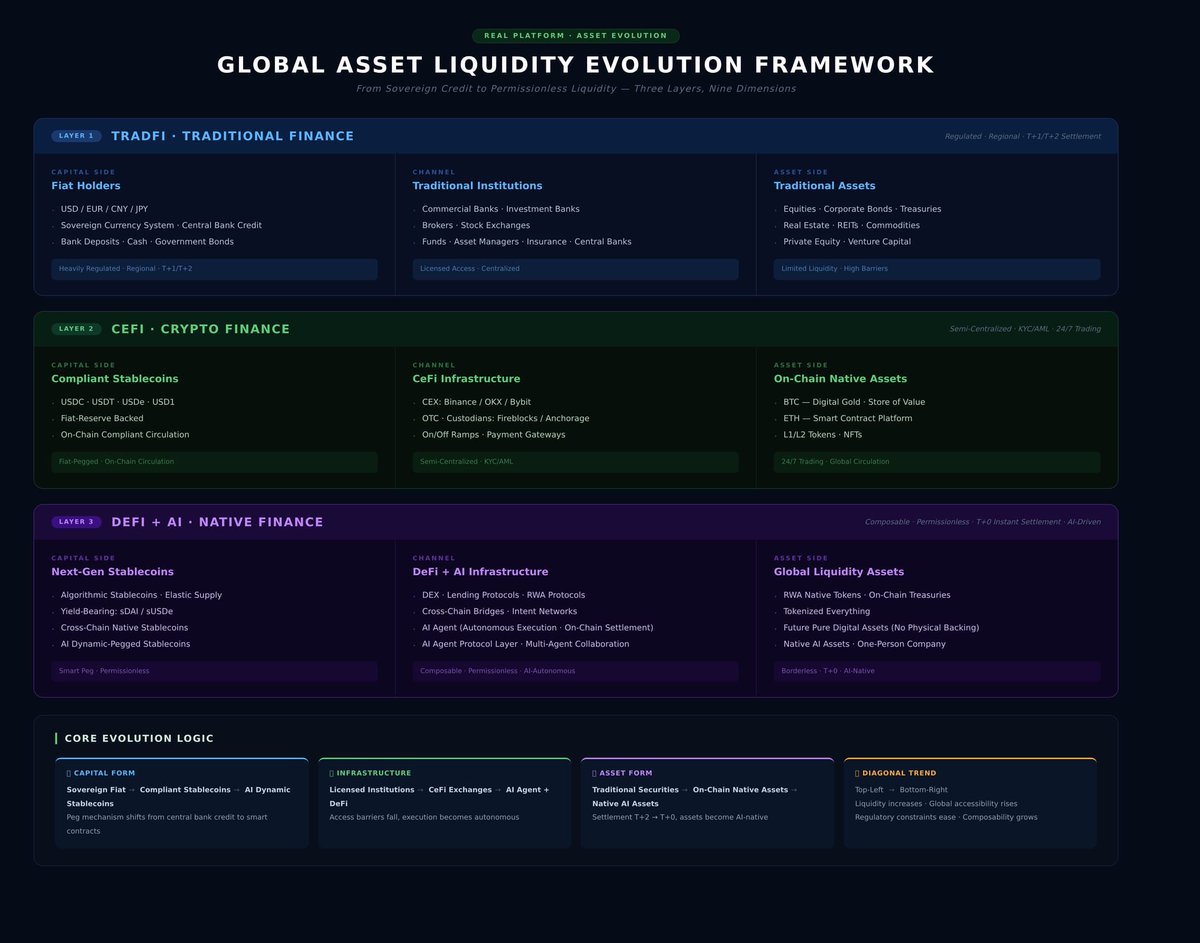This screenshot has width=1200, height=943.
Task: Click 'Algorithmic Stablecoins · Elastic Supply' bullet
Action: tap(141, 595)
